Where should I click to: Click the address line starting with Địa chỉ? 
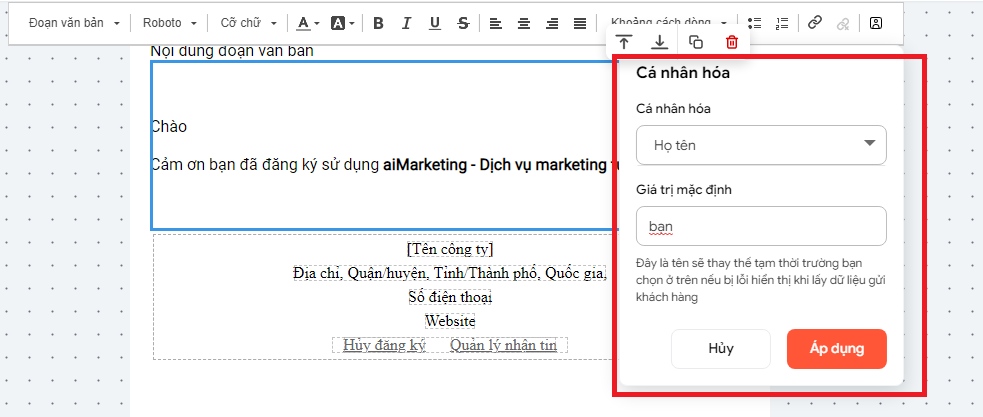click(x=450, y=273)
